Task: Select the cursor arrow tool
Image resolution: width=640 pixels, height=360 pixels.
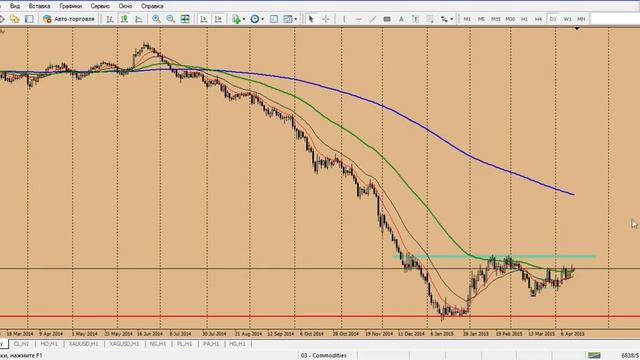Action: (311, 19)
